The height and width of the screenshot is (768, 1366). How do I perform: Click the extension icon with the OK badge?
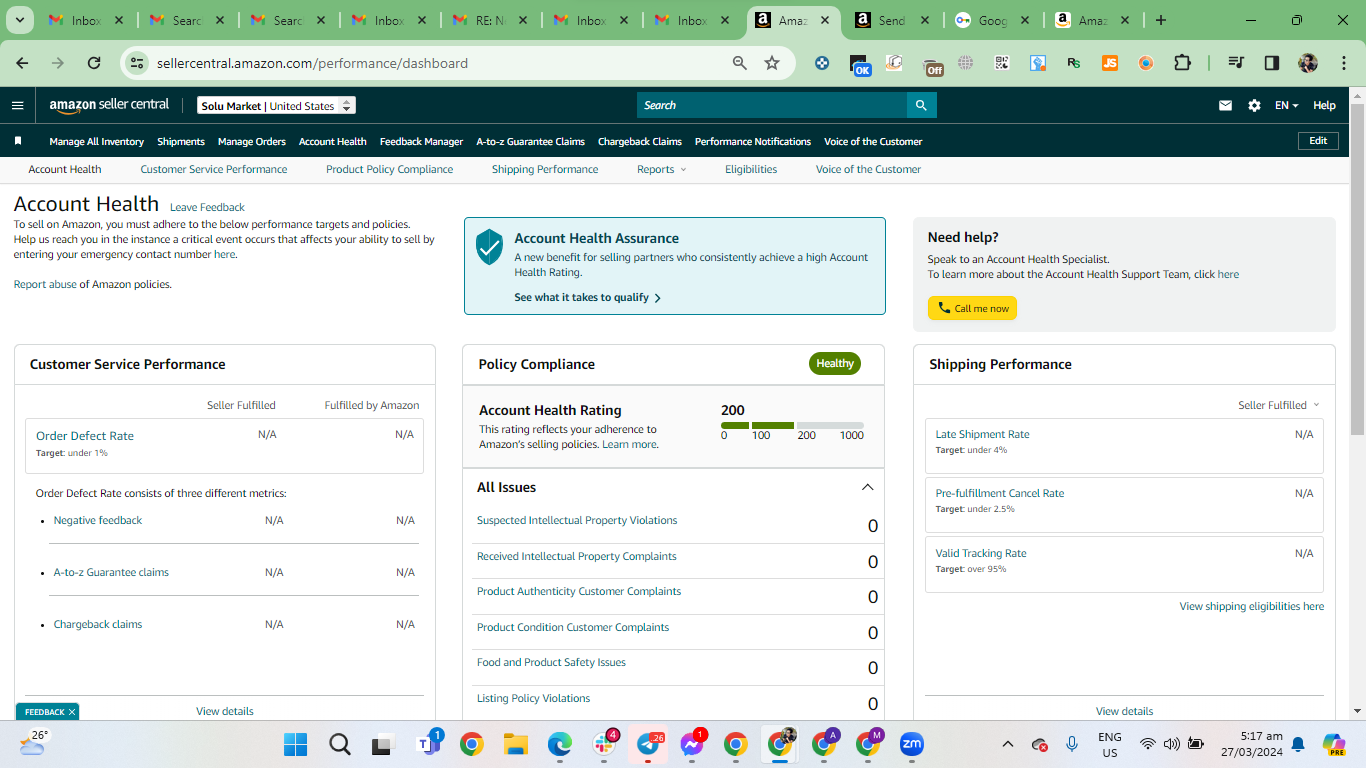[x=860, y=65]
